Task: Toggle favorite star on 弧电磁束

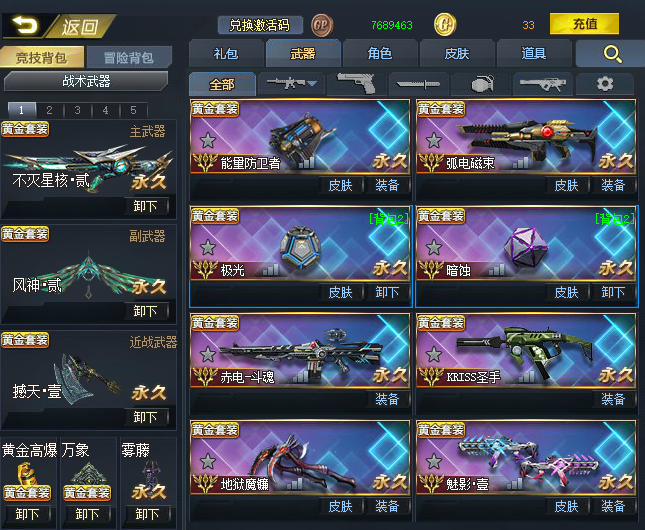Action: (434, 141)
